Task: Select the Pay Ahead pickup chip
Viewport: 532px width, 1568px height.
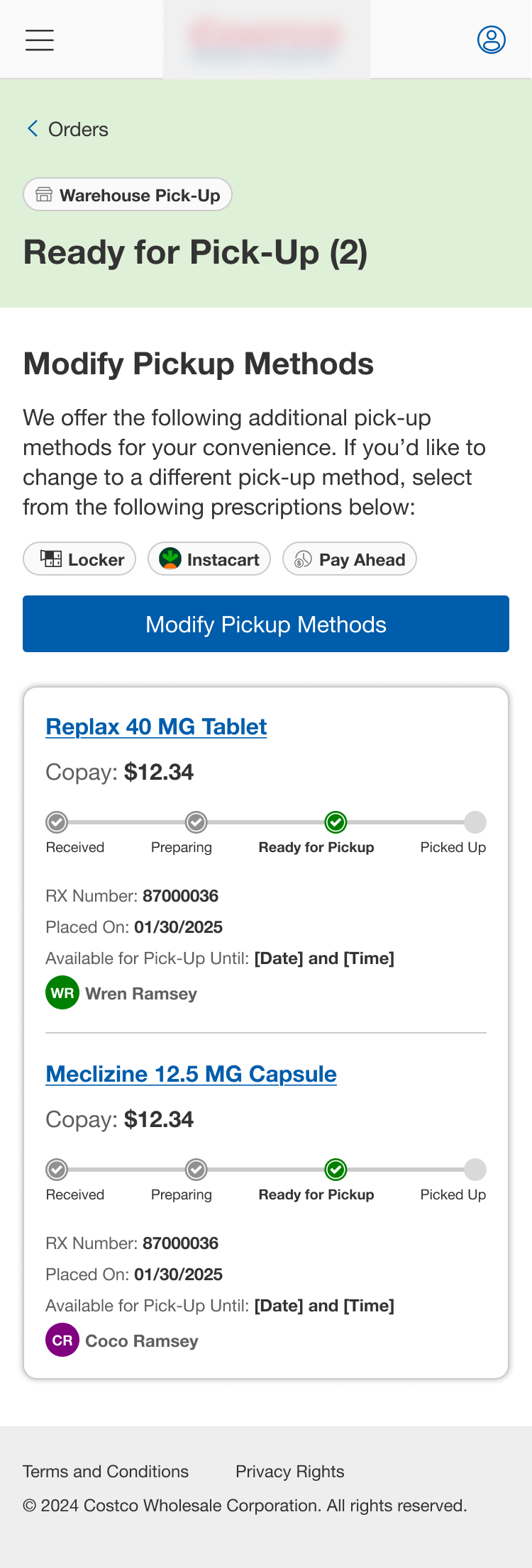Action: [349, 559]
